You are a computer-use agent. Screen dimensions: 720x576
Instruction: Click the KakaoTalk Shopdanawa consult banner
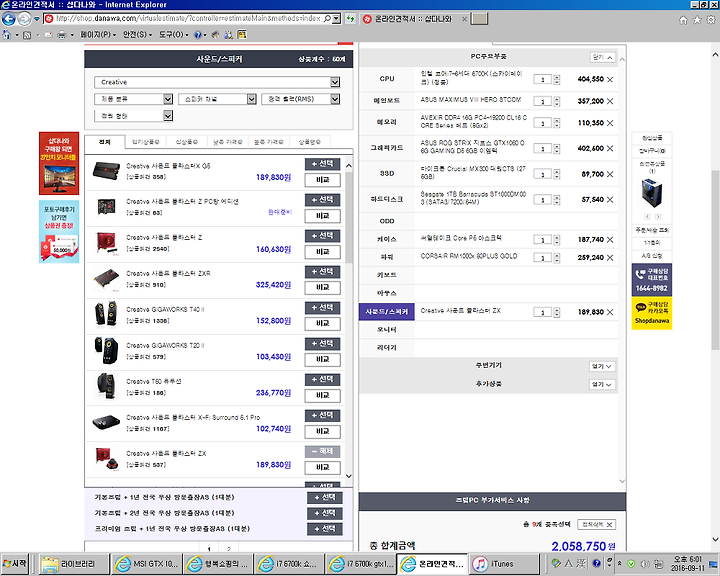[652, 313]
